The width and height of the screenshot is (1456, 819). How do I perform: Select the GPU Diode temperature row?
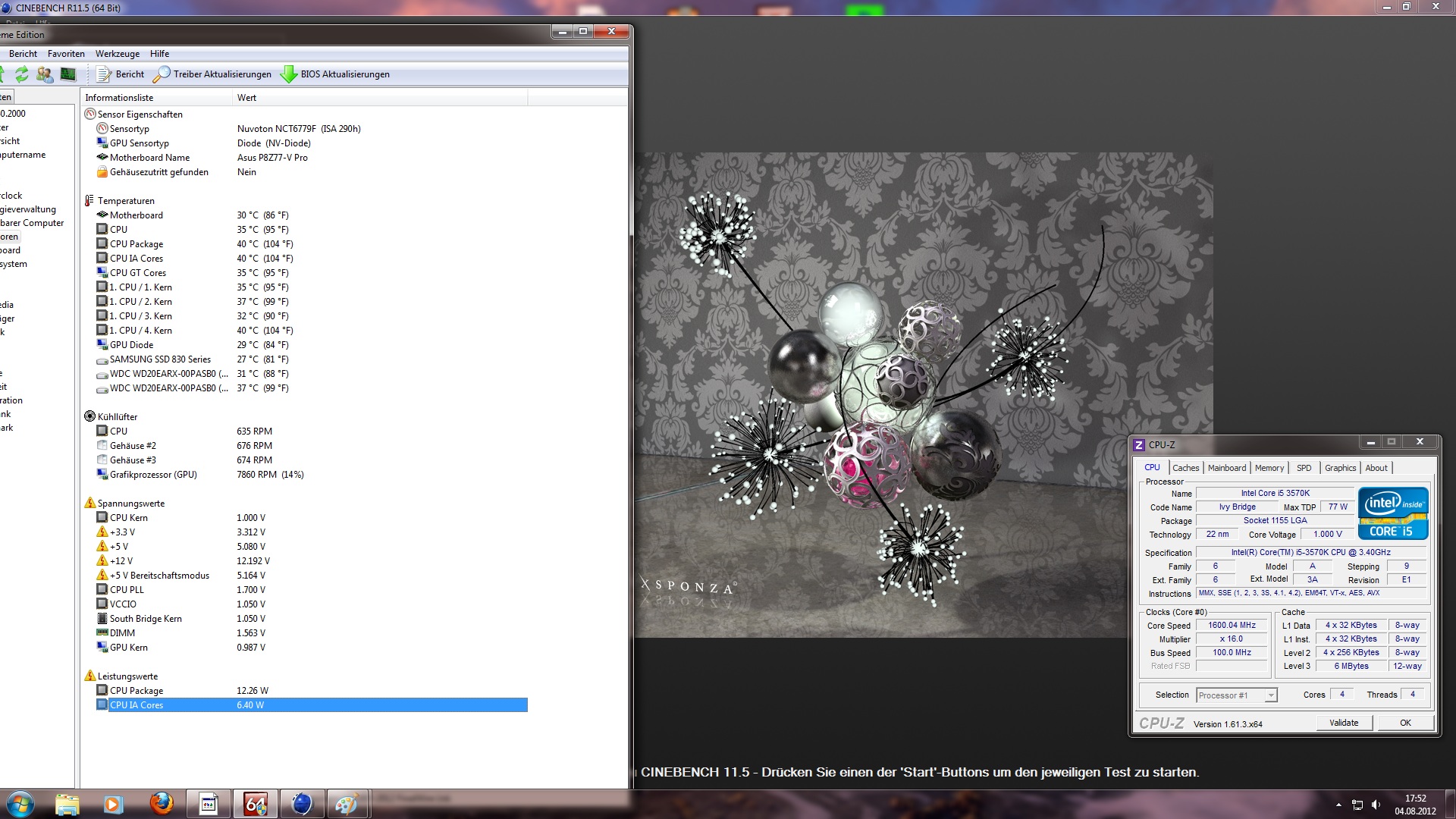[131, 345]
